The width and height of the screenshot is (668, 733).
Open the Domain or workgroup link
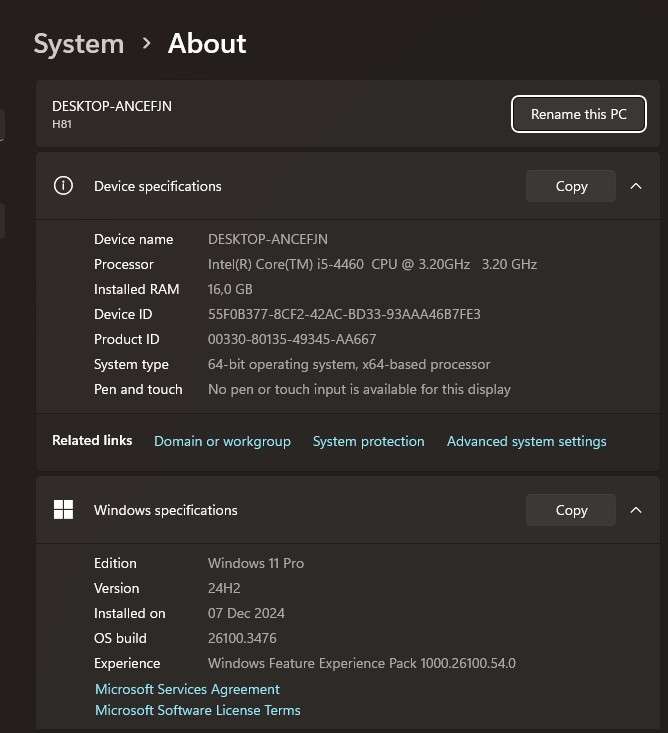point(222,441)
